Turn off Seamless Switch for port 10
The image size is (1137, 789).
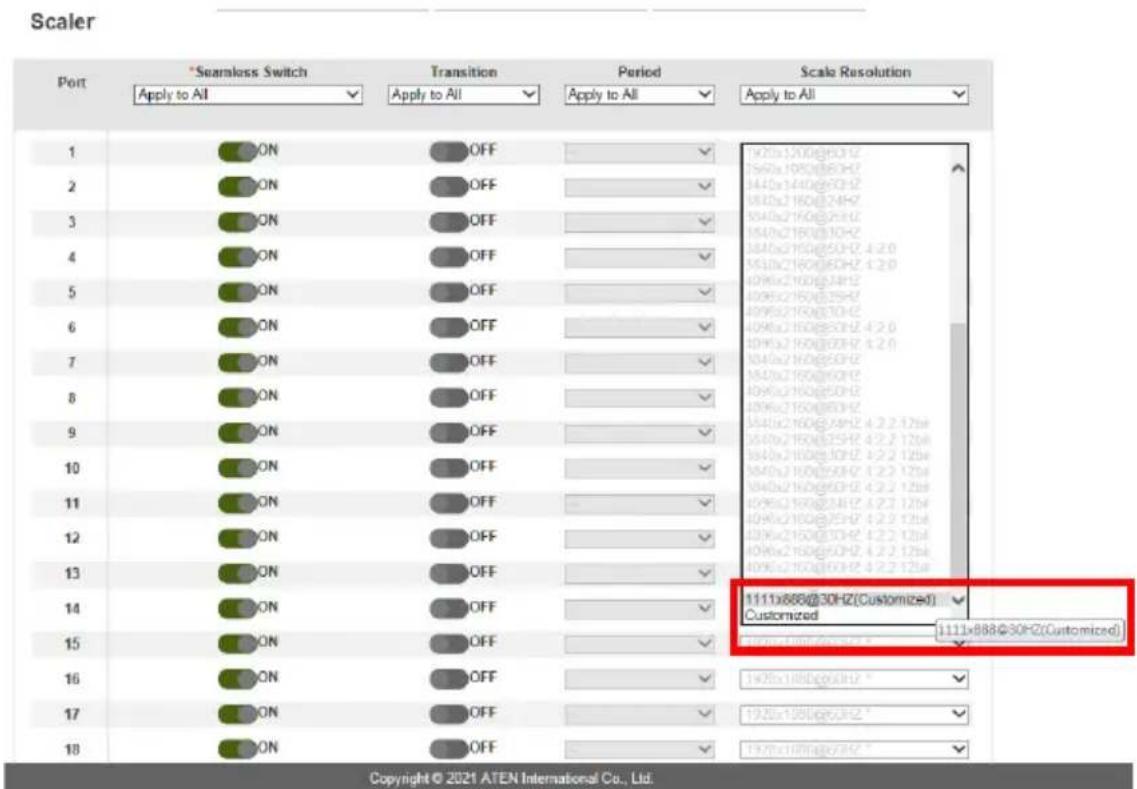pyautogui.click(x=238, y=468)
